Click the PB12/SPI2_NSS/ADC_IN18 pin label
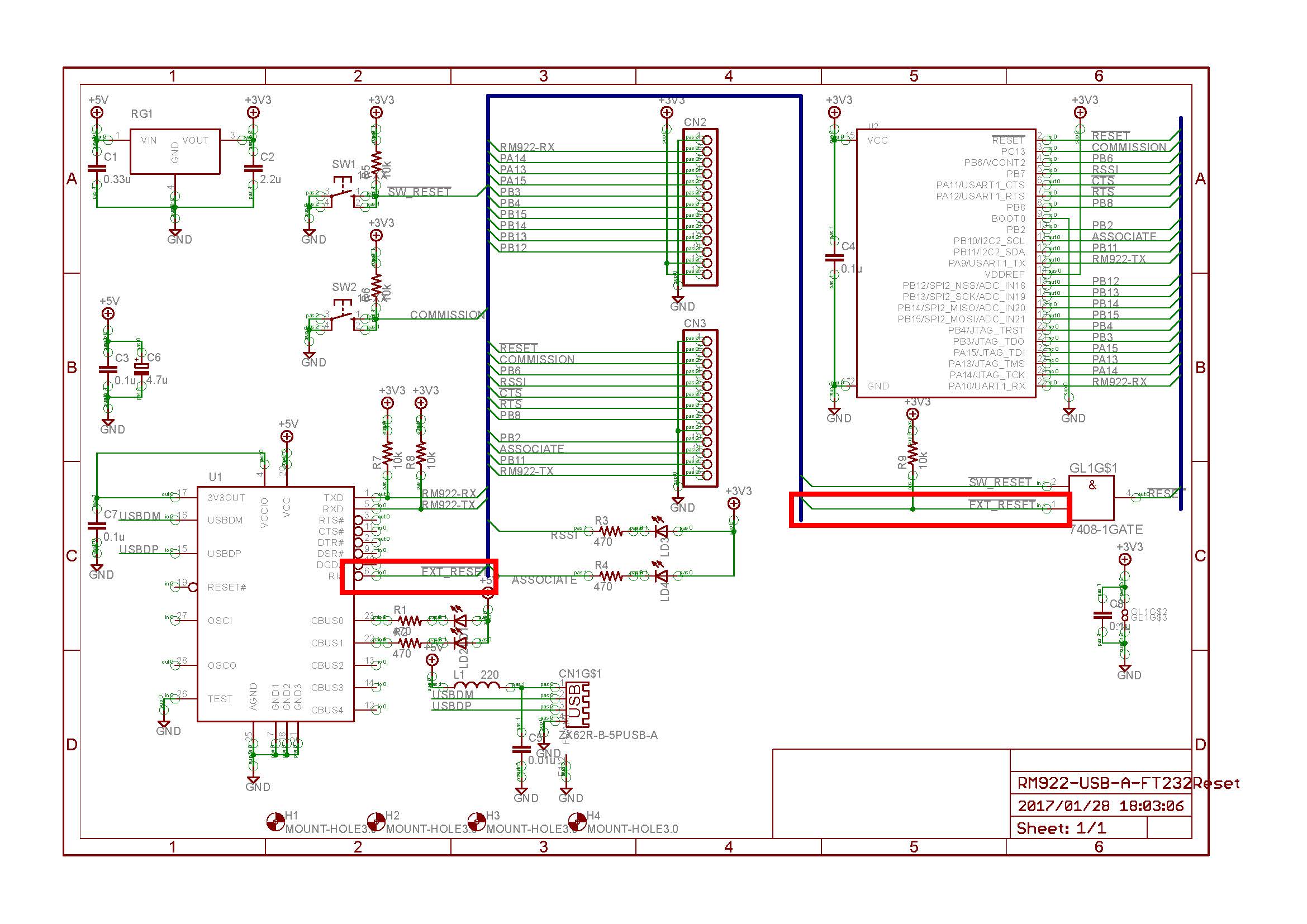 [964, 285]
